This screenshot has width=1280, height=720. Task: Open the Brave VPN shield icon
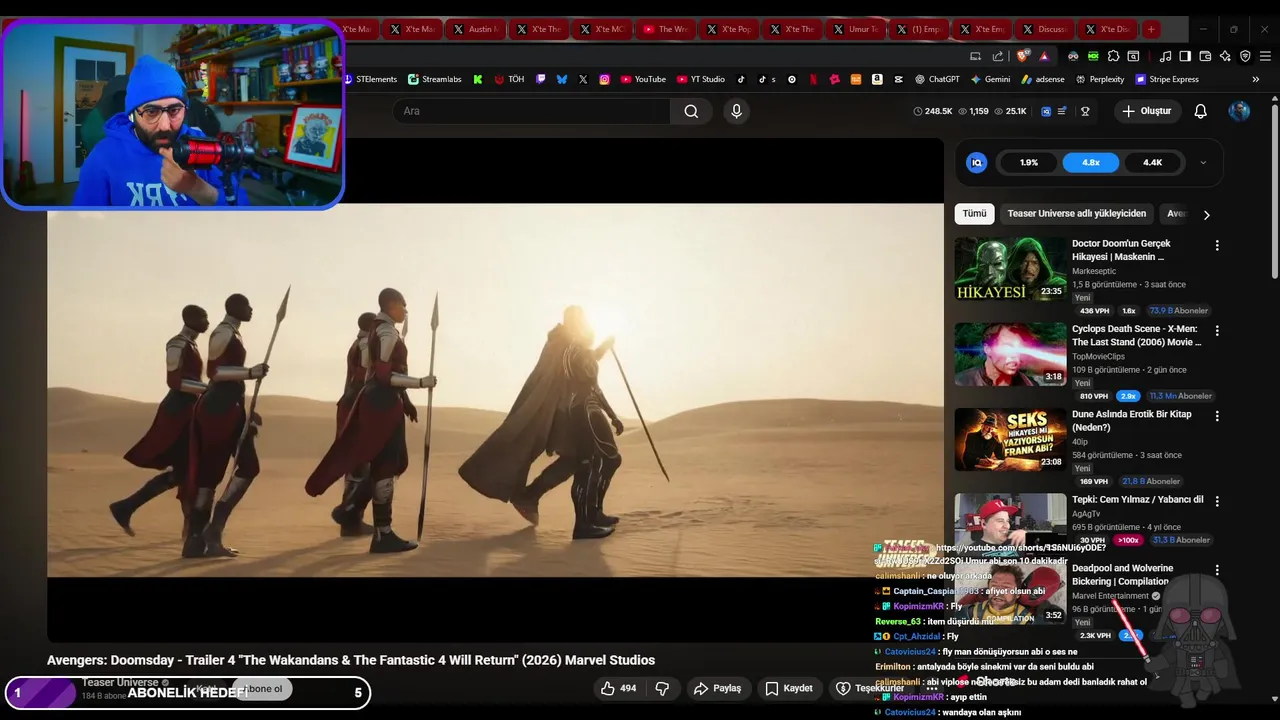coord(1245,56)
